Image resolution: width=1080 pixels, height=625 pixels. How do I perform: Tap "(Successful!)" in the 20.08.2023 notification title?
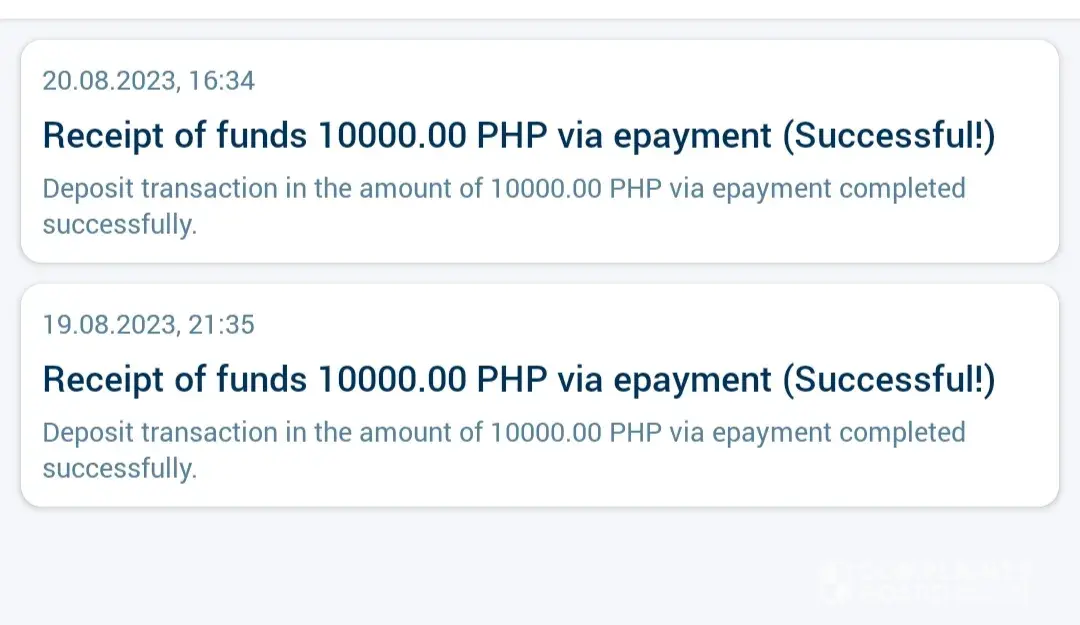(888, 136)
